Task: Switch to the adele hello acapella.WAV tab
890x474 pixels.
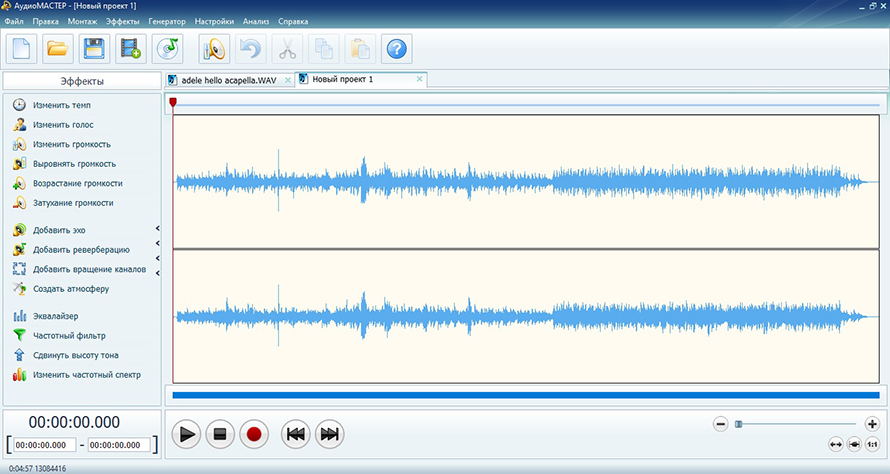Action: 228,79
